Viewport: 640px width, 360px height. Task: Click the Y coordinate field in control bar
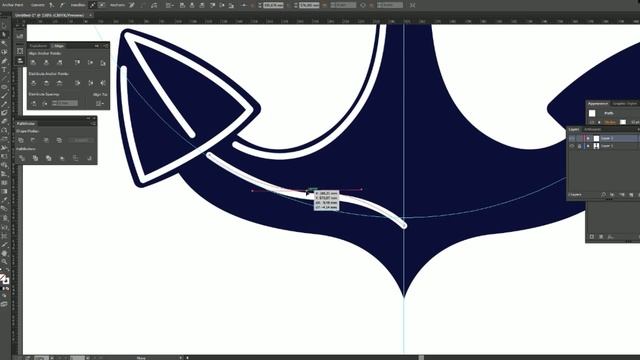tap(309, 5)
